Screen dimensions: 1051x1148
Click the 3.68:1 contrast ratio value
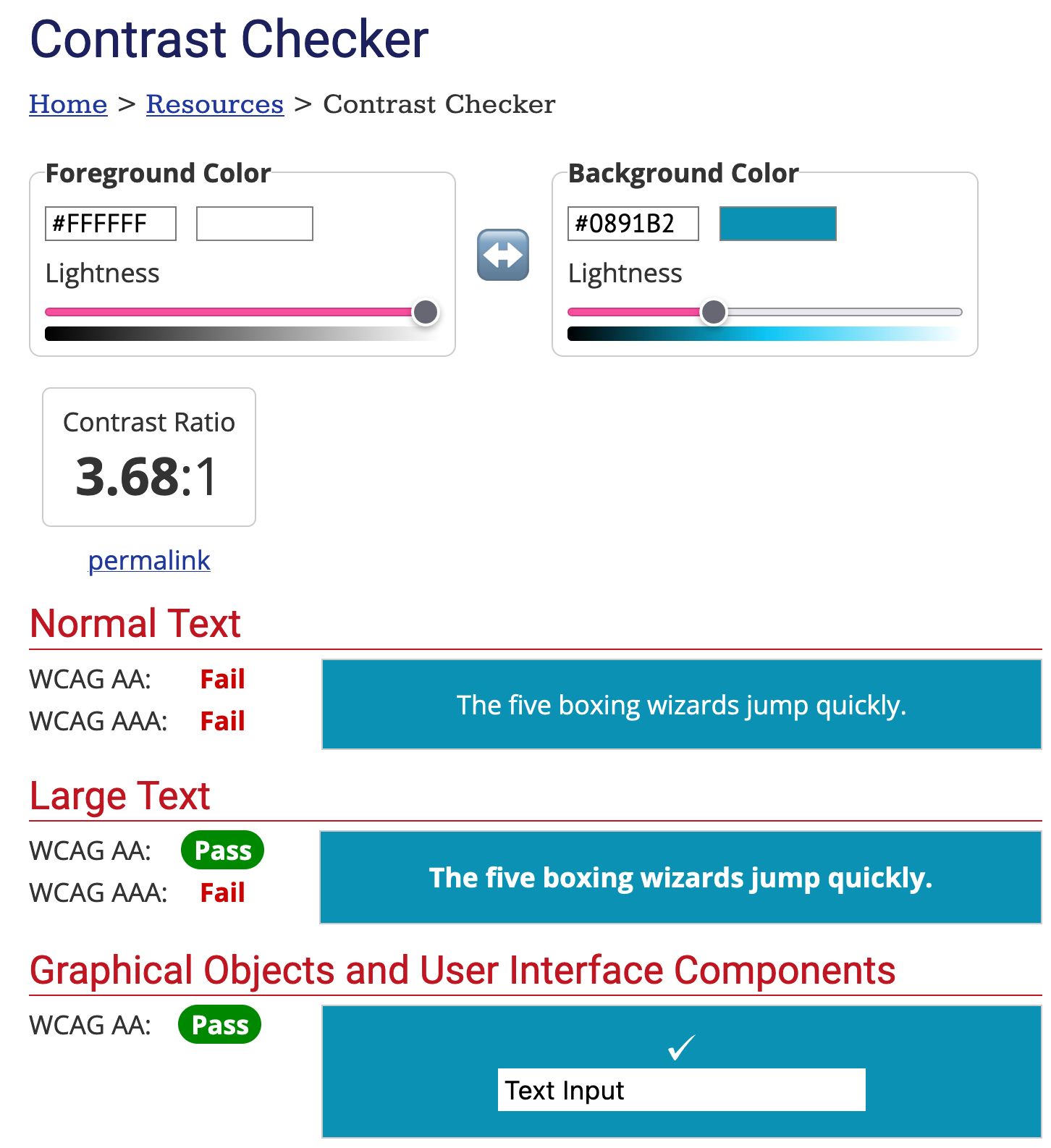coord(146,477)
